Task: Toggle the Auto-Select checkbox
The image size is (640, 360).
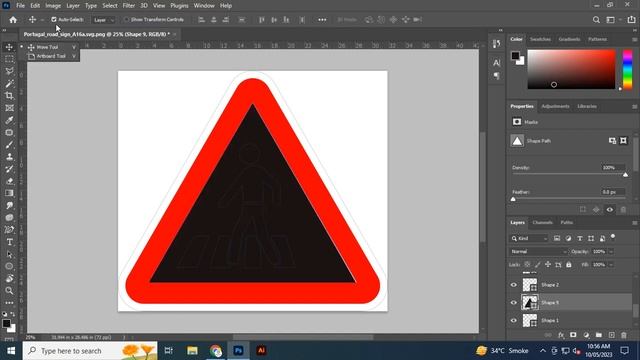Action: (x=53, y=20)
